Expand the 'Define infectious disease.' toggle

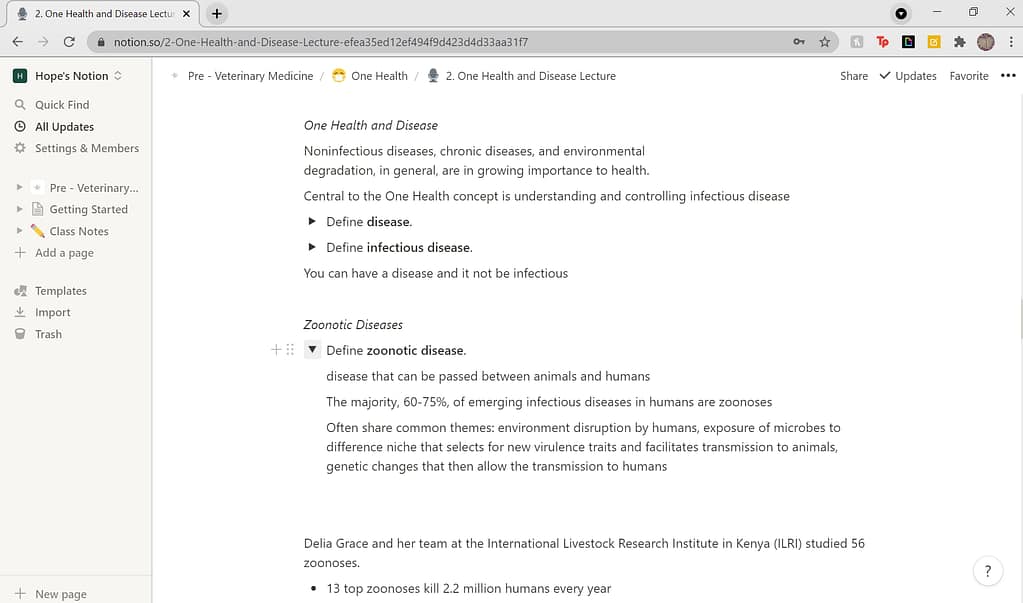pos(312,248)
